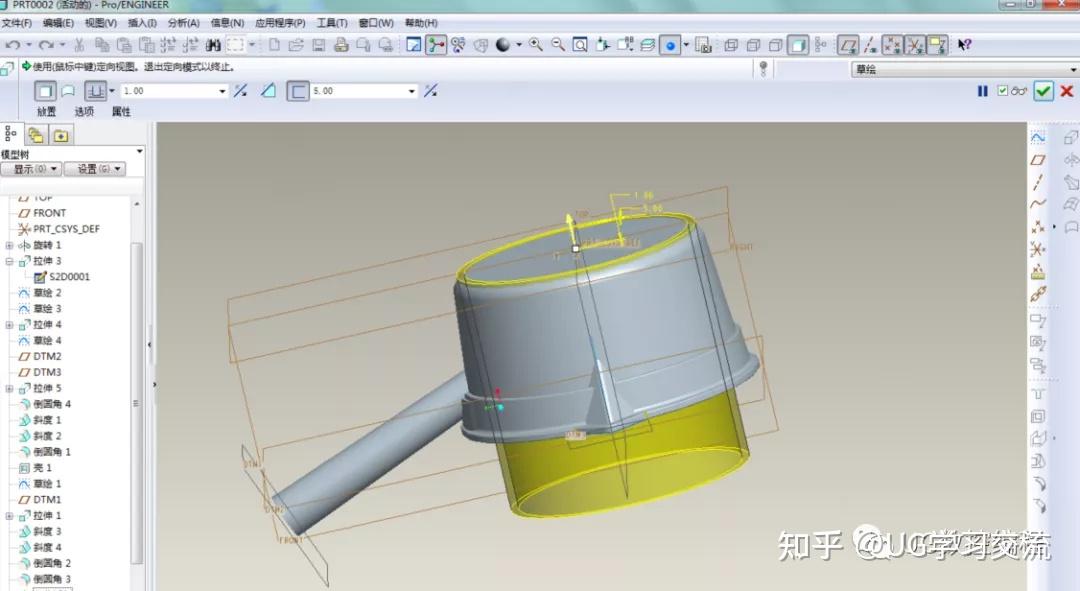Click the layers stack icon

tap(647, 45)
